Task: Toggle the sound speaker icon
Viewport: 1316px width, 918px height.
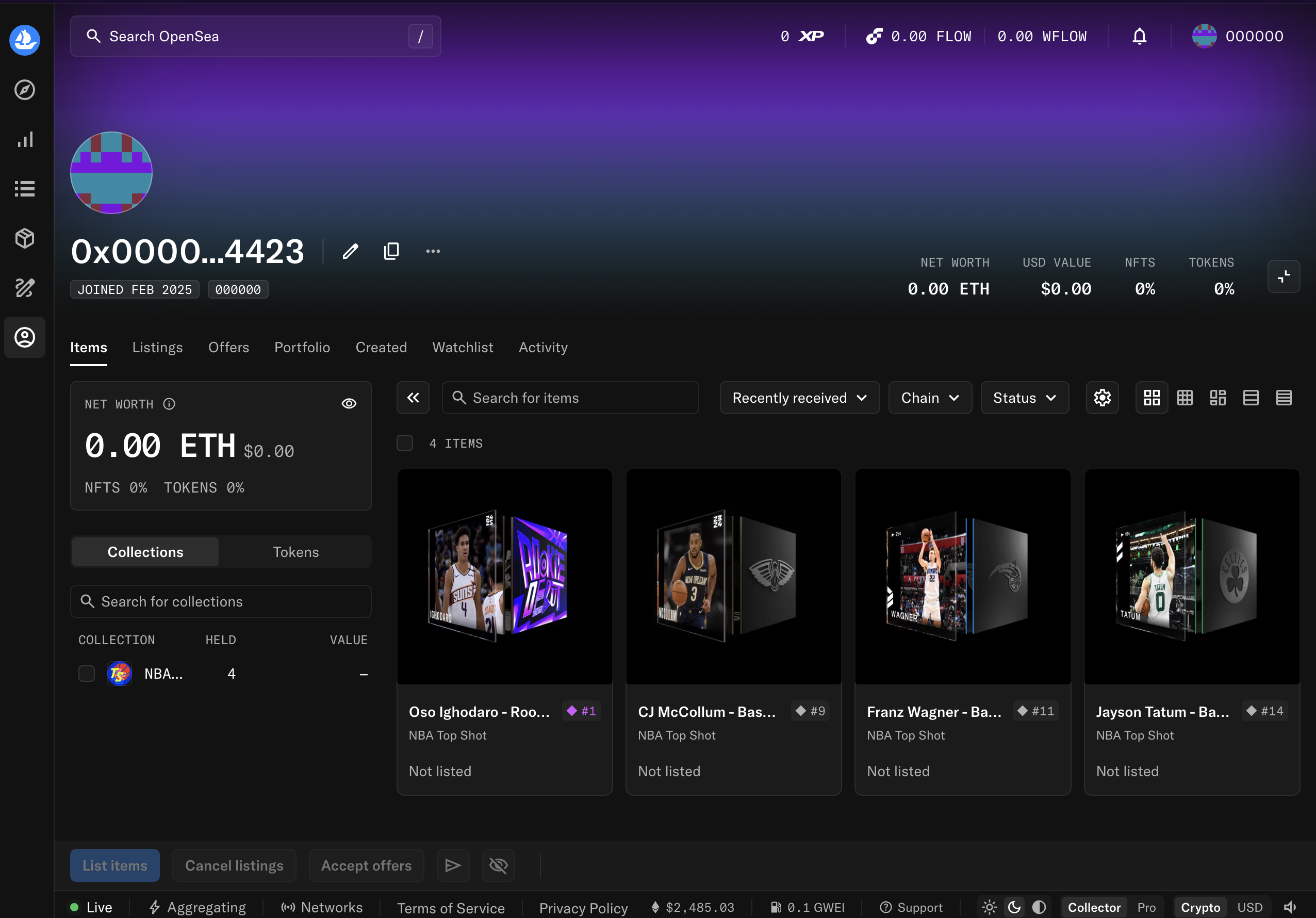Action: coord(1290,907)
